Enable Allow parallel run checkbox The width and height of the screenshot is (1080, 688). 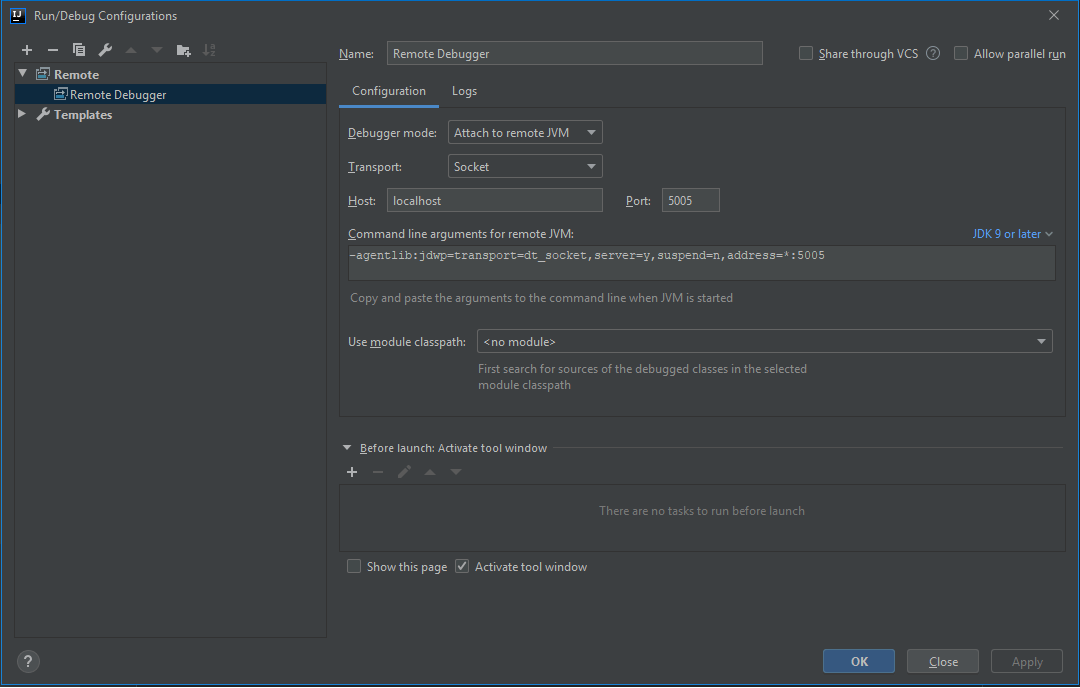[961, 53]
